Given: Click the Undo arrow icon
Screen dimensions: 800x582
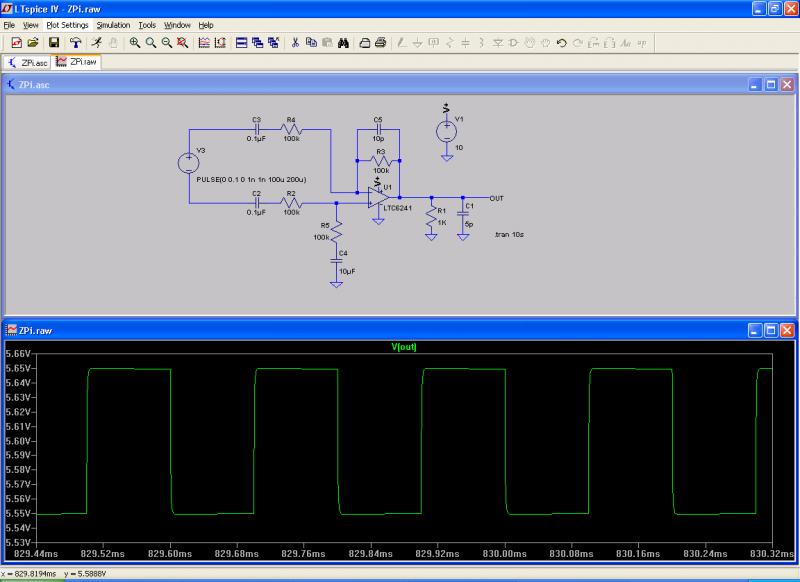Looking at the screenshot, I should 561,43.
